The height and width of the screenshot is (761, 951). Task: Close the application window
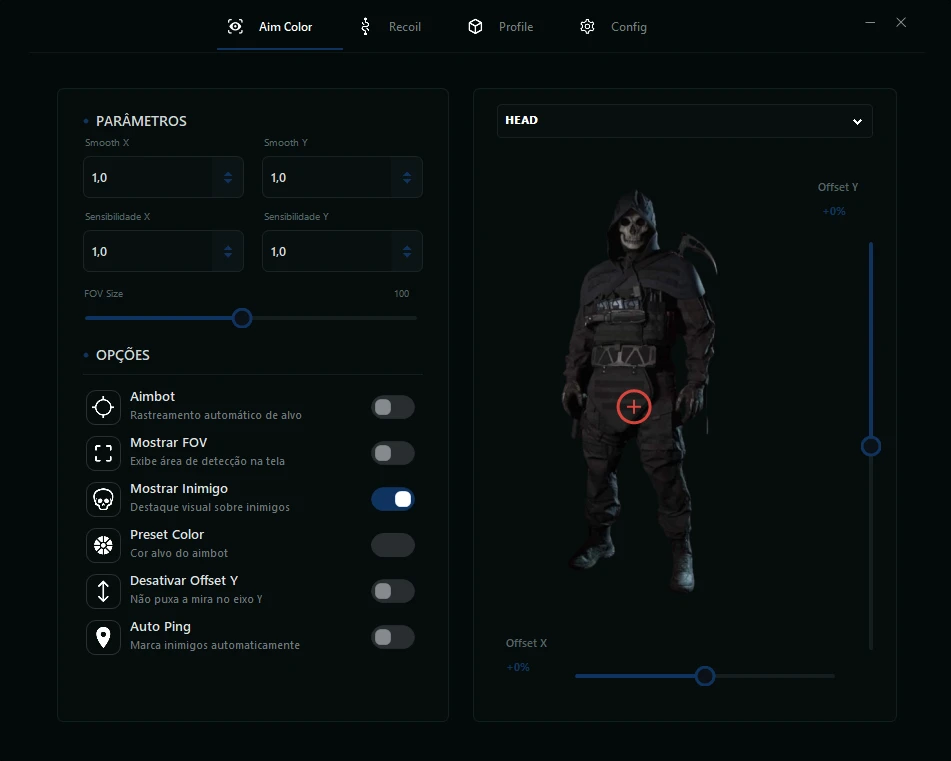pyautogui.click(x=901, y=22)
